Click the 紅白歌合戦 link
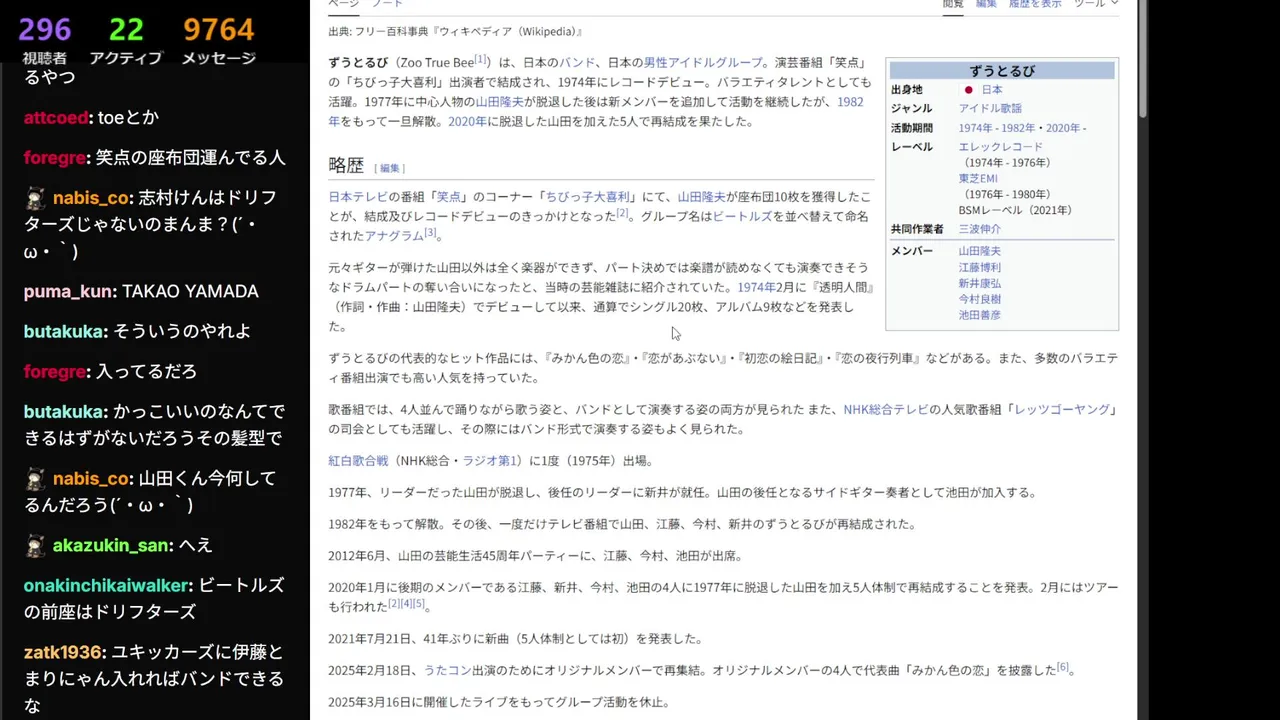 (358, 461)
